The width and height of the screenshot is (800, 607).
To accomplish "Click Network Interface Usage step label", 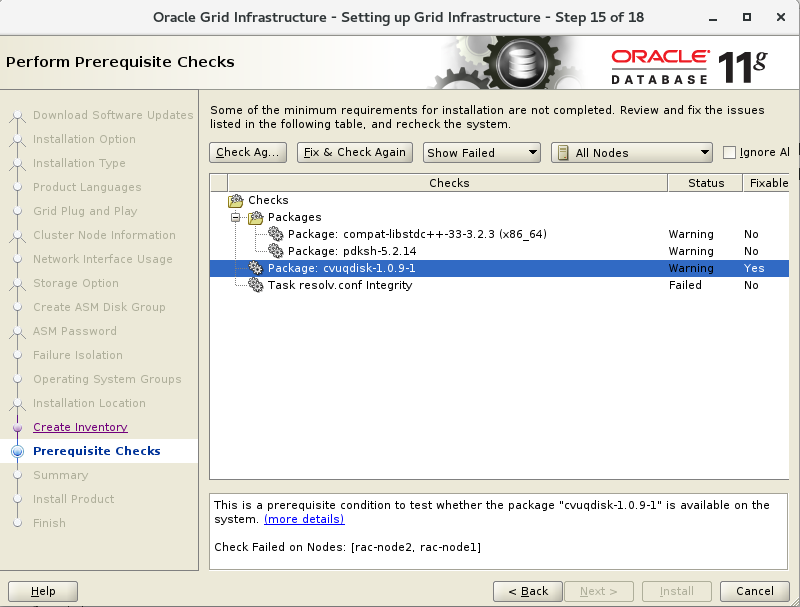I will (x=103, y=259).
